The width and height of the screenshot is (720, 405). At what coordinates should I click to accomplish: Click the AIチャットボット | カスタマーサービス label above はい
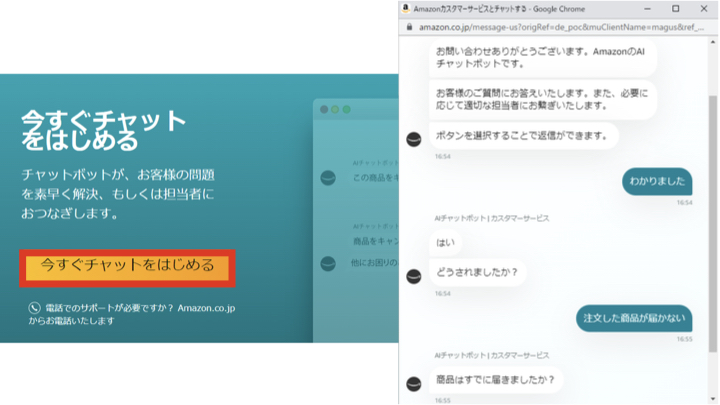click(x=491, y=218)
